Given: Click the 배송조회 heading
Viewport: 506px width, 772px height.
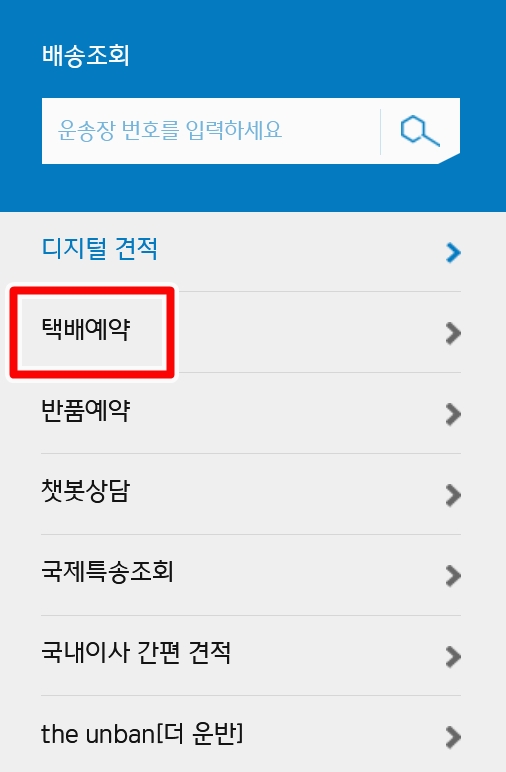Looking at the screenshot, I should tap(86, 55).
